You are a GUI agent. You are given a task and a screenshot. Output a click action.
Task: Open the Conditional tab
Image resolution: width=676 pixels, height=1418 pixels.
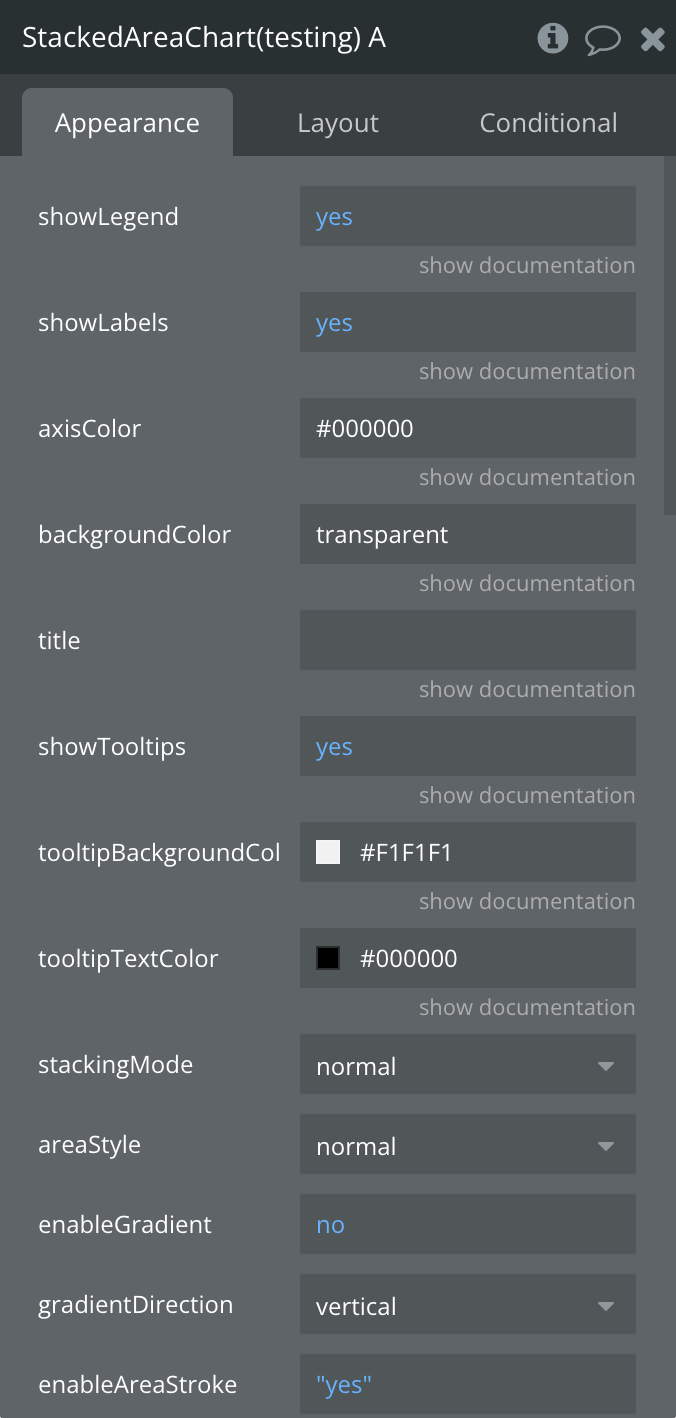coord(548,123)
